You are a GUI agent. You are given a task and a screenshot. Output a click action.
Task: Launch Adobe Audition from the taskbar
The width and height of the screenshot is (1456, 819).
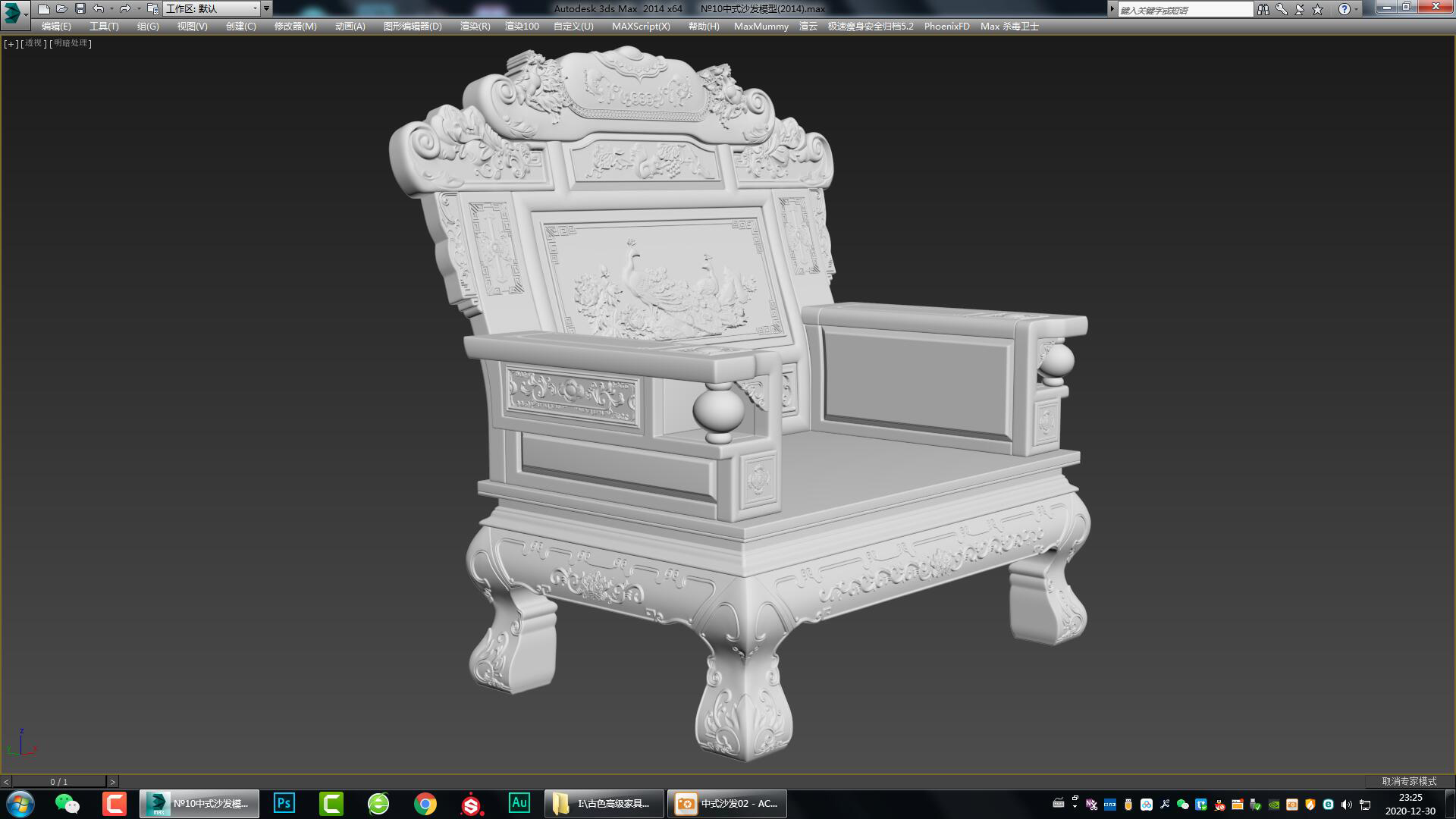(x=519, y=803)
